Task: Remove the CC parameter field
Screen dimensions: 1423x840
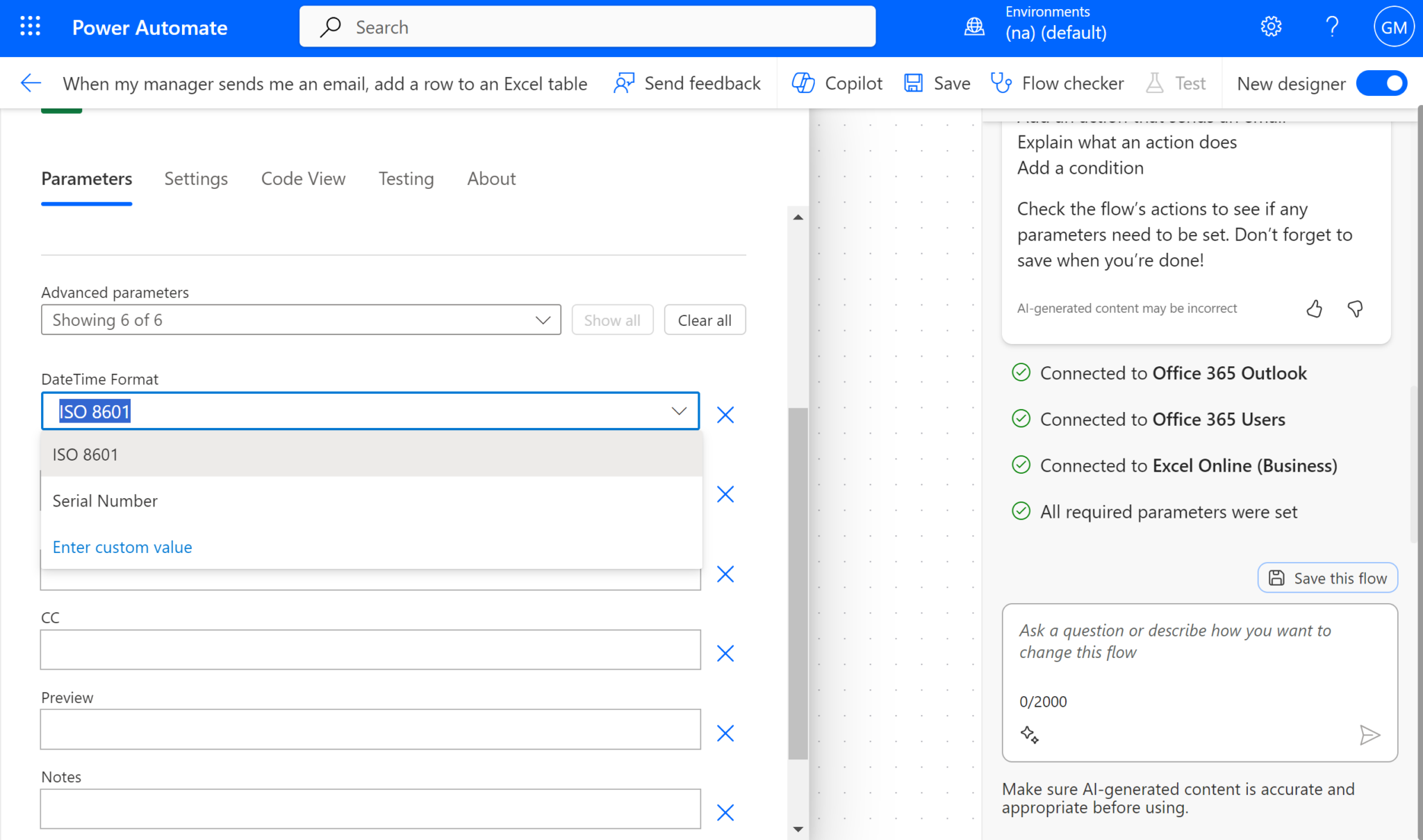Action: point(725,653)
